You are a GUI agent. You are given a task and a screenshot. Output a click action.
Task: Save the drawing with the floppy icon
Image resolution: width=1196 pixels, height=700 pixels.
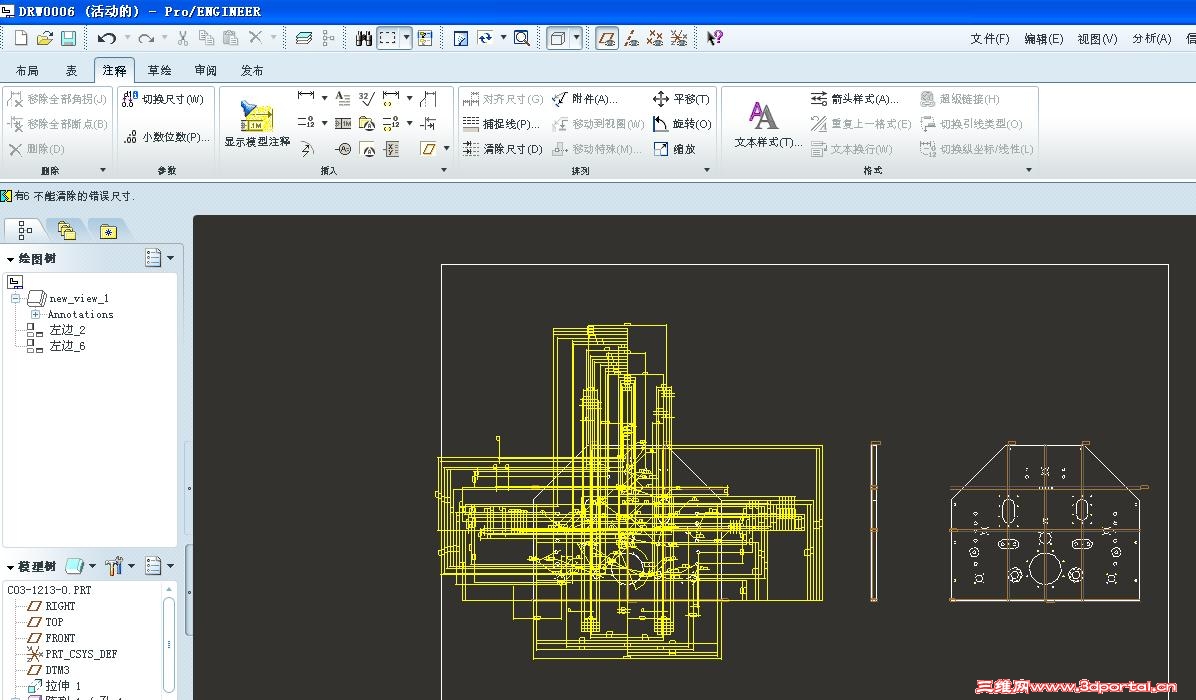point(69,37)
